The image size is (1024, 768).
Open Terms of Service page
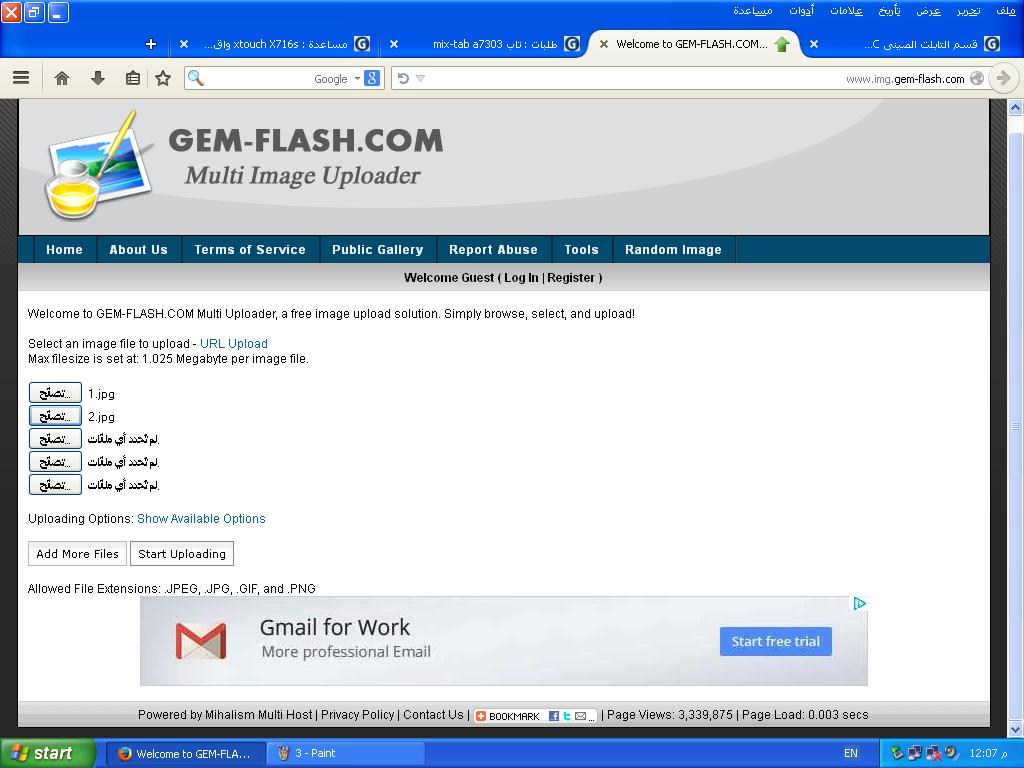(x=250, y=249)
